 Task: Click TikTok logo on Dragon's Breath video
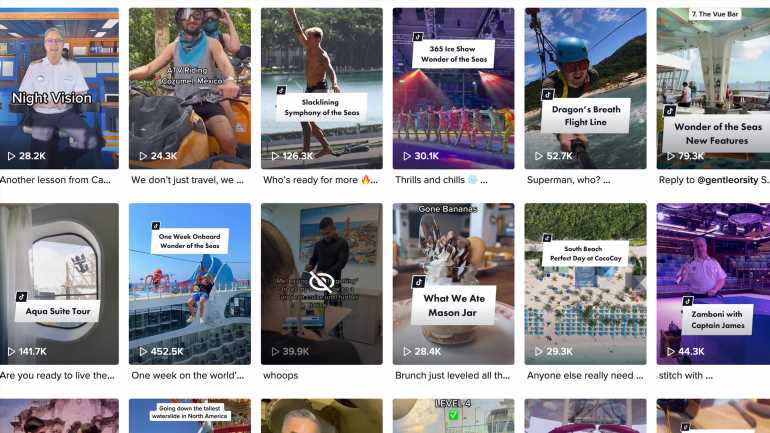point(548,95)
